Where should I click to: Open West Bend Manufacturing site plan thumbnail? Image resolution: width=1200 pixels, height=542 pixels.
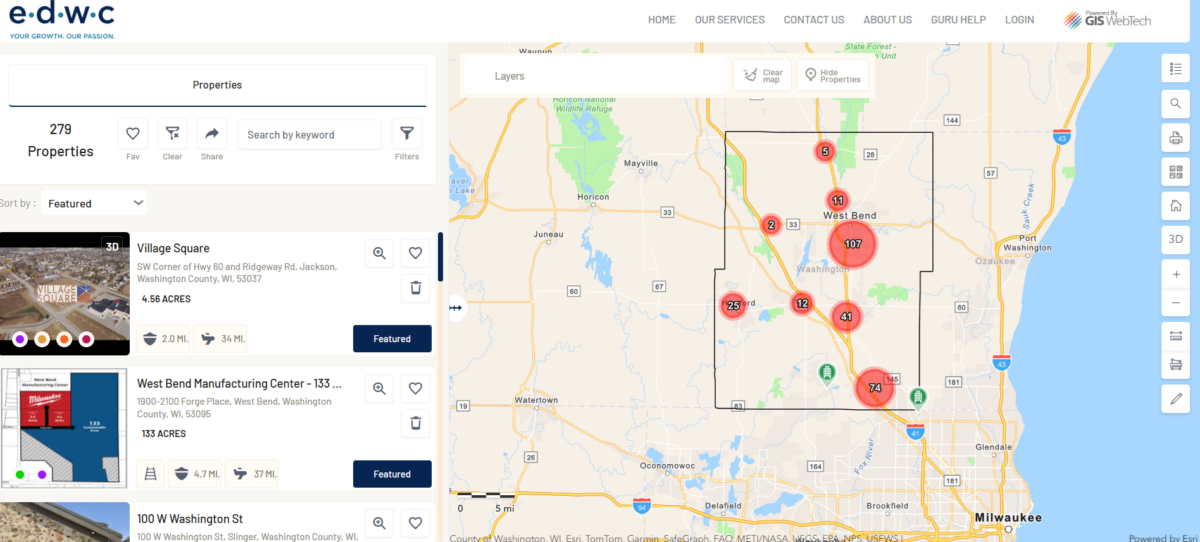(x=65, y=429)
